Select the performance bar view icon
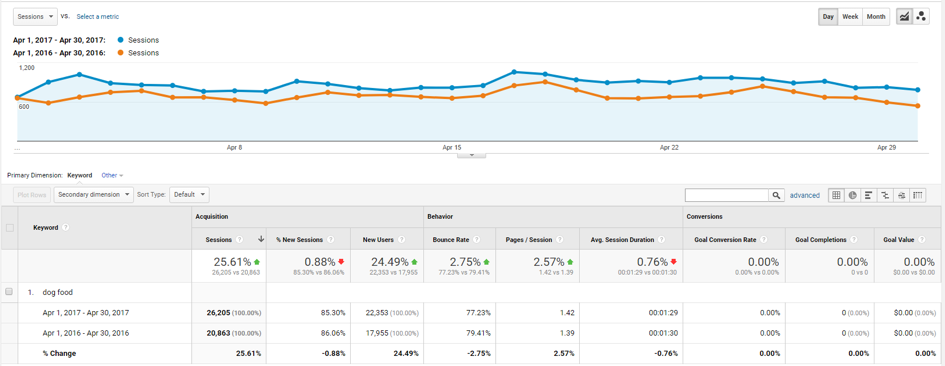The image size is (945, 366). click(868, 195)
